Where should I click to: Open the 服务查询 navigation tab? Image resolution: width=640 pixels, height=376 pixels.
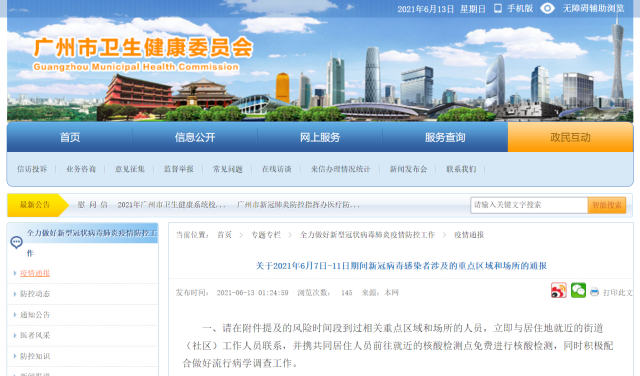point(445,137)
